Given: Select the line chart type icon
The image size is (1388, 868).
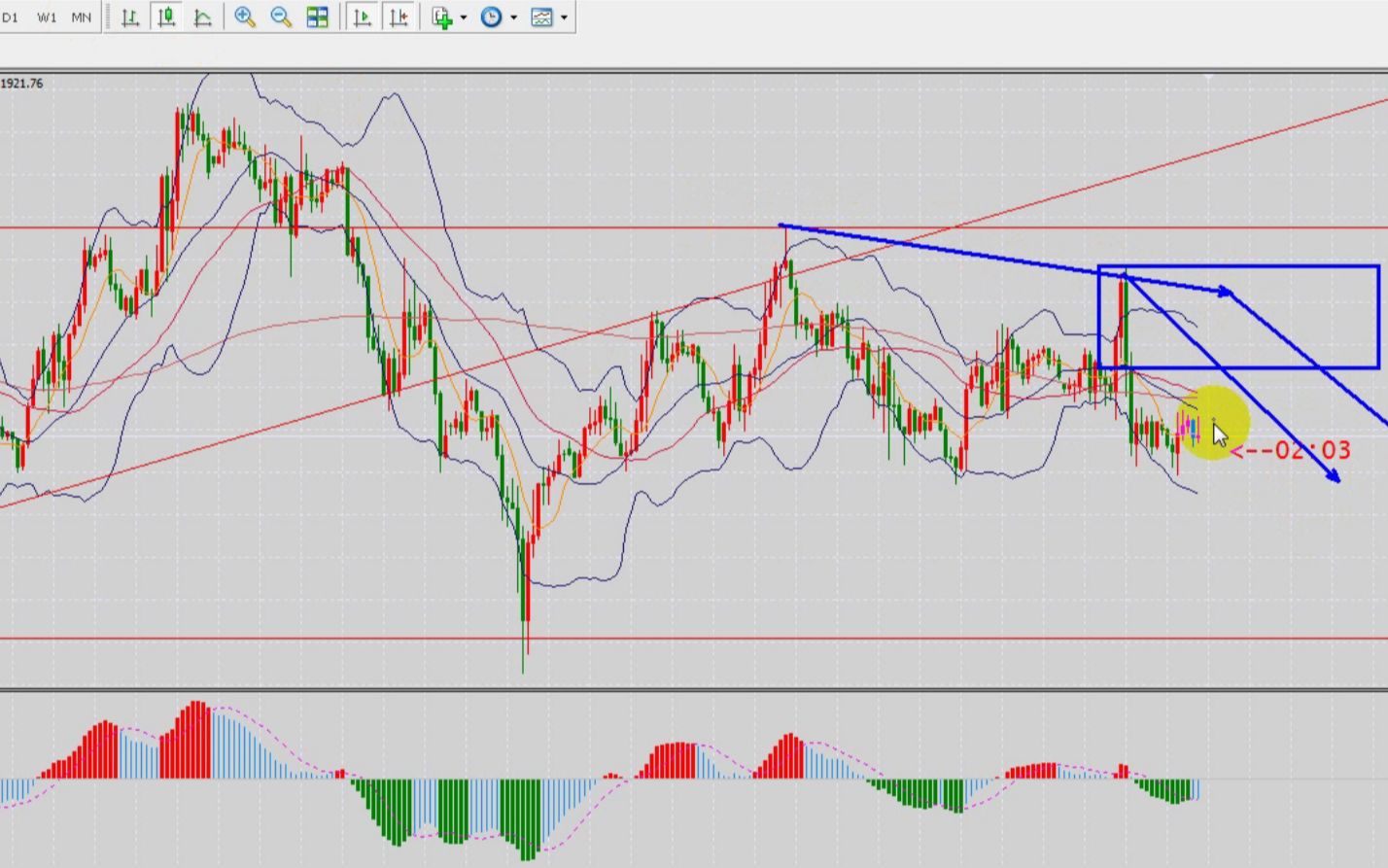Looking at the screenshot, I should tap(202, 17).
